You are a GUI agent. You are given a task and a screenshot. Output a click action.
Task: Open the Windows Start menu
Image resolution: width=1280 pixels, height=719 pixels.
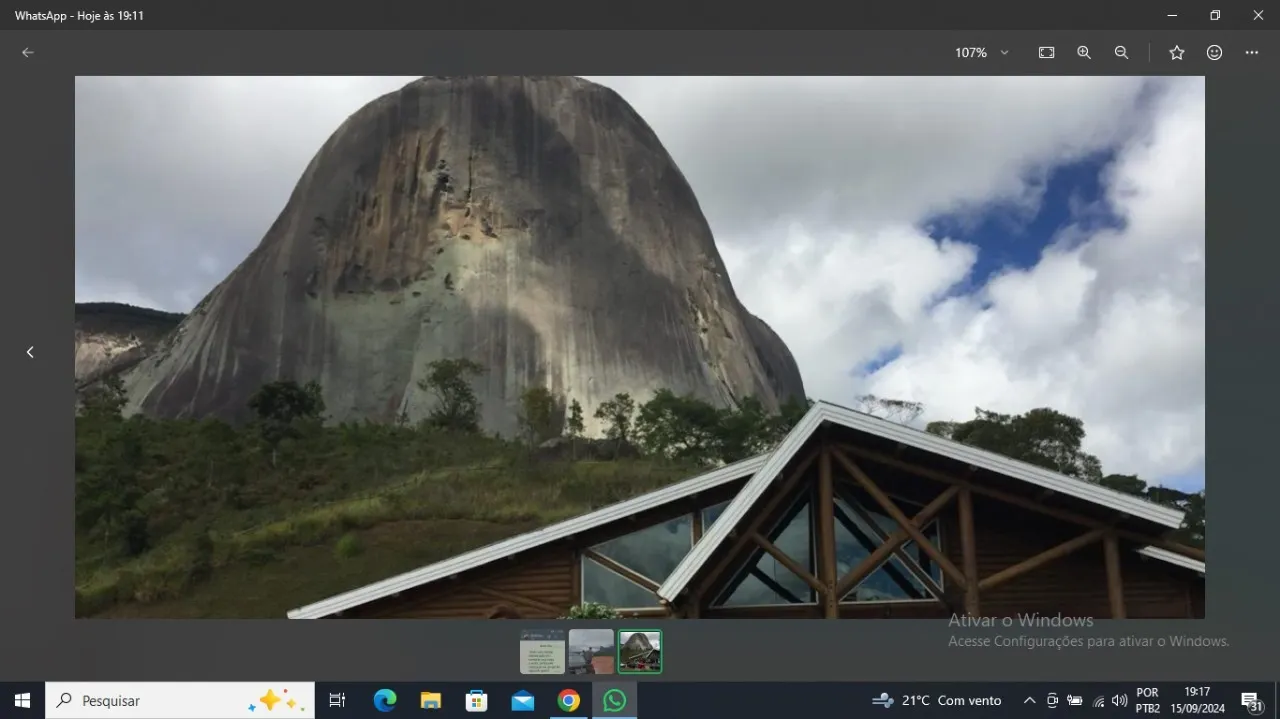22,700
